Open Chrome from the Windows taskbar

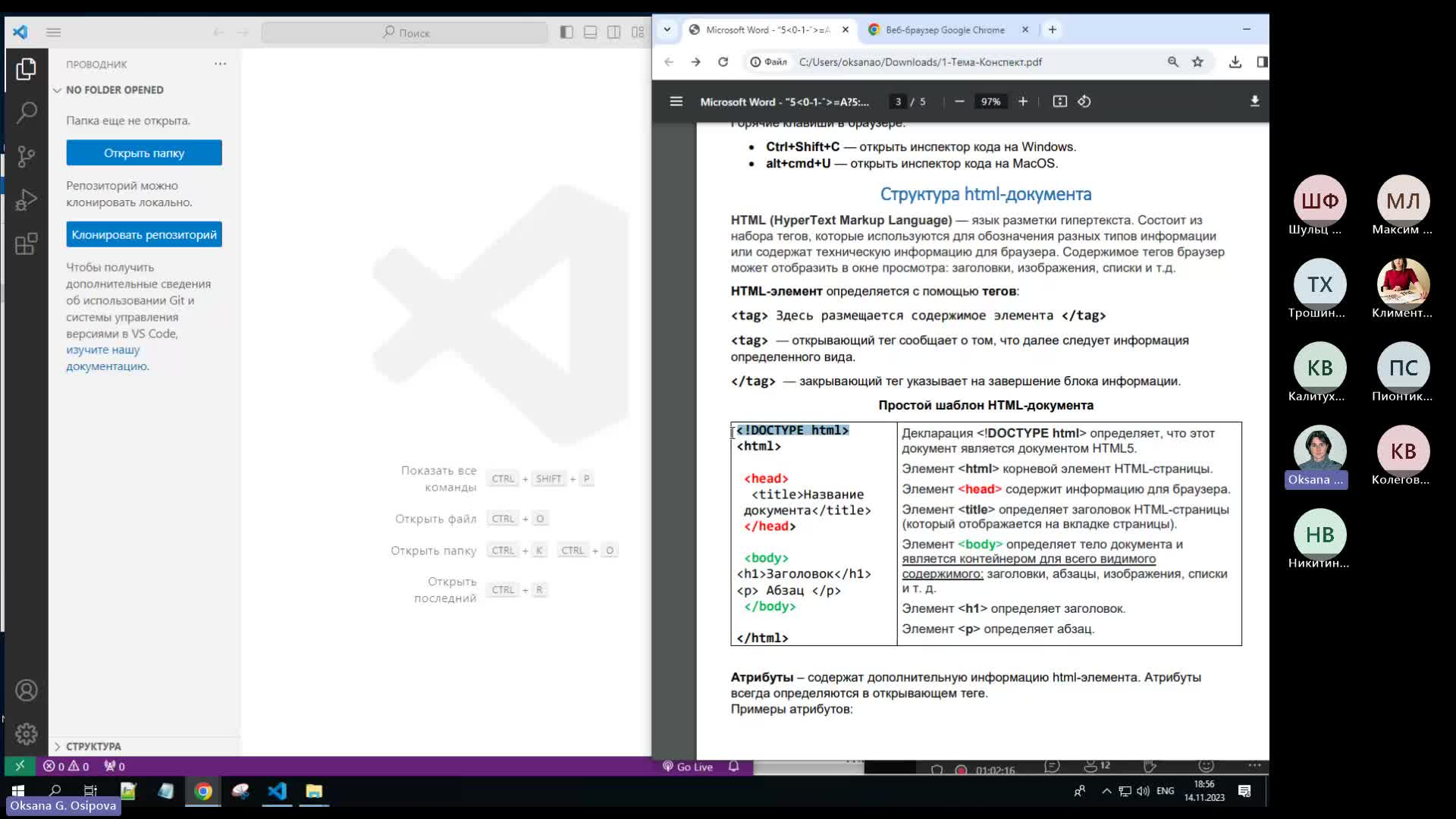pos(202,792)
